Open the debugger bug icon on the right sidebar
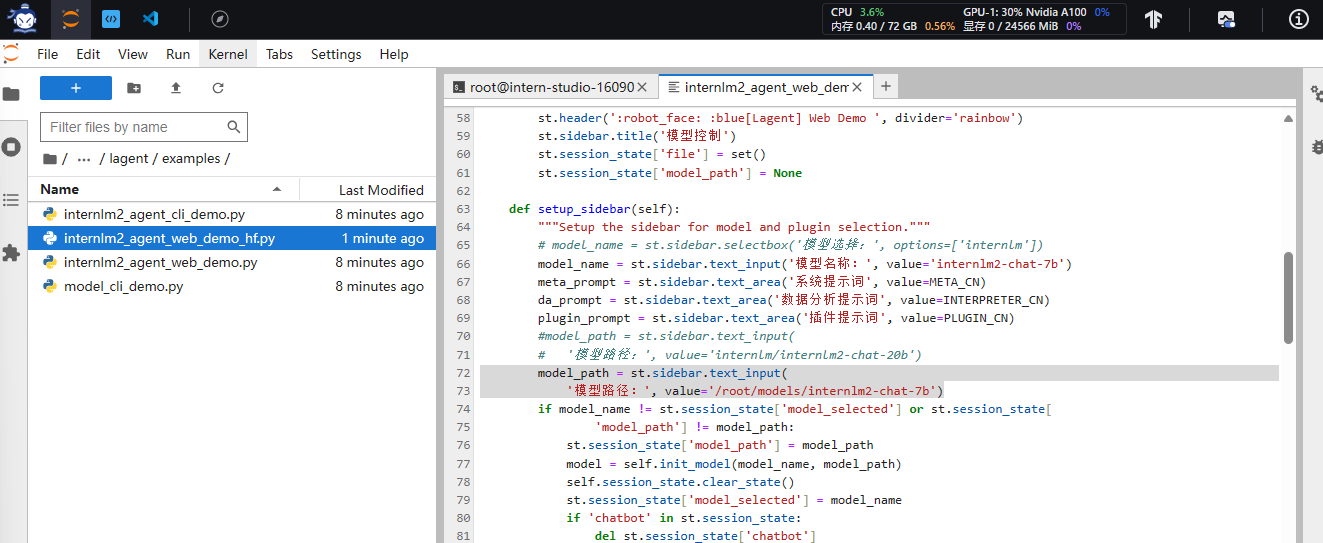 coord(1315,146)
